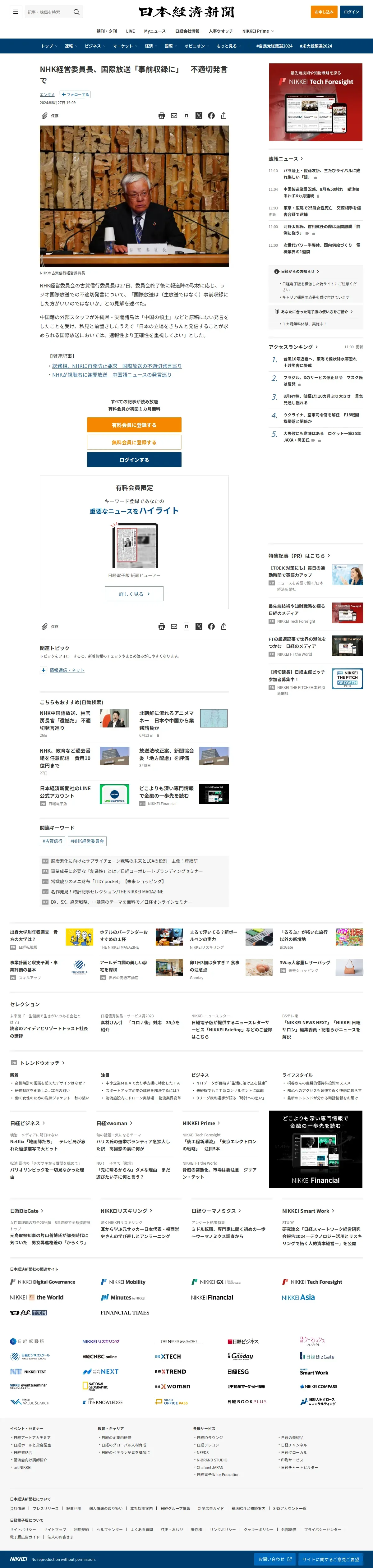Expand the マーケット navigation dropdown
Viewport: 373px width, 1568px height.
click(x=125, y=46)
